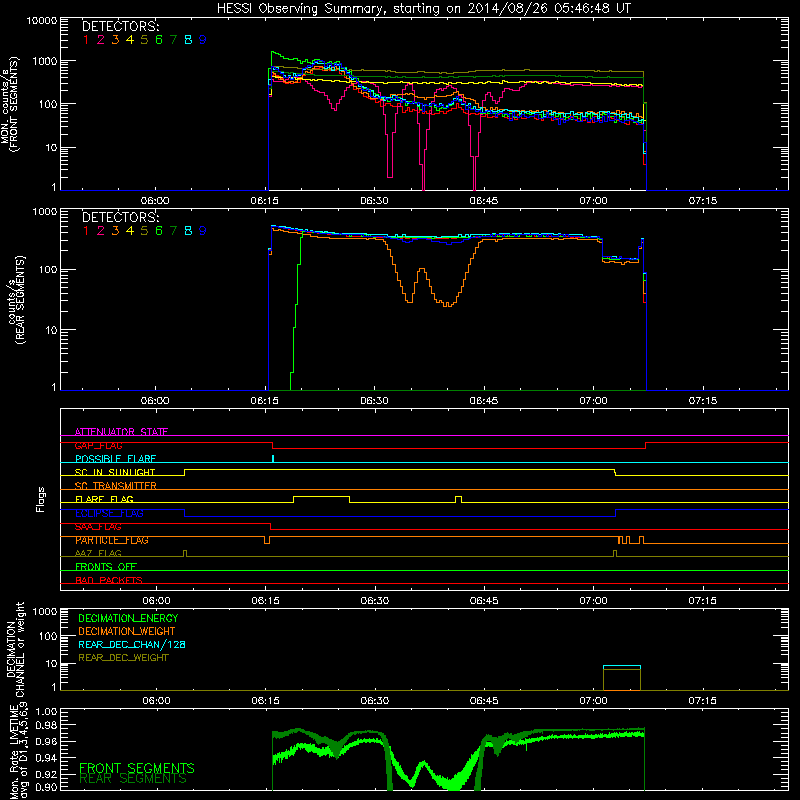Image resolution: width=800 pixels, height=800 pixels.
Task: Click 07:15 time tick under front segments plot
Action: (703, 201)
